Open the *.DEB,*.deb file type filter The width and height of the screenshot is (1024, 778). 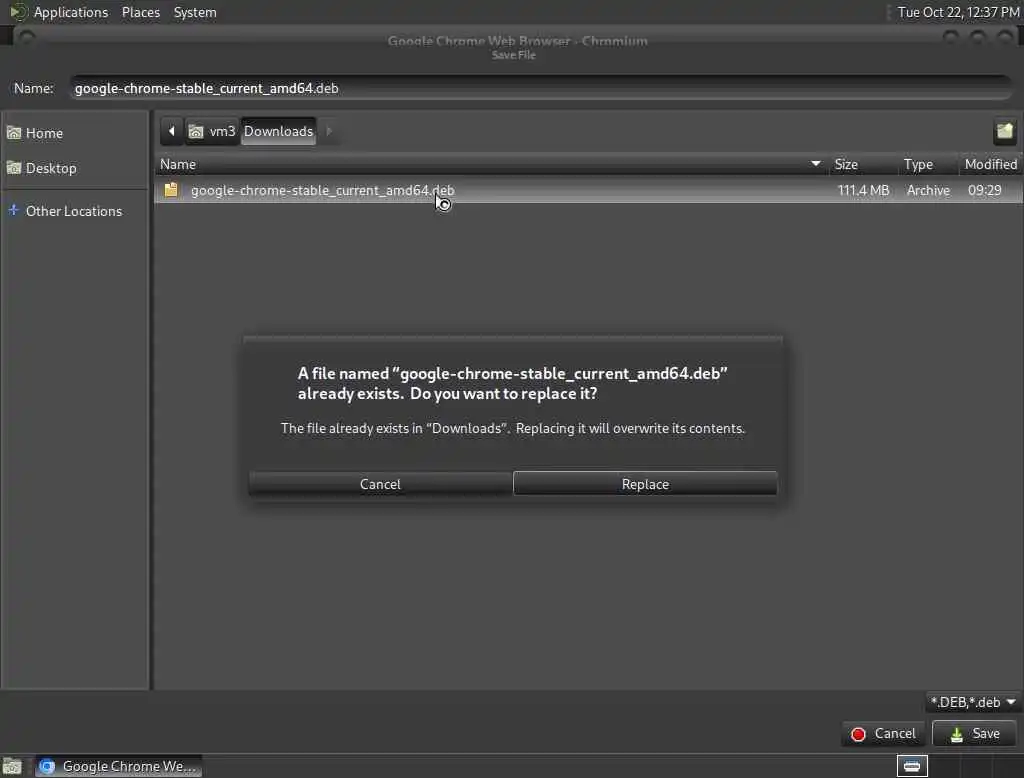pyautogui.click(x=973, y=702)
